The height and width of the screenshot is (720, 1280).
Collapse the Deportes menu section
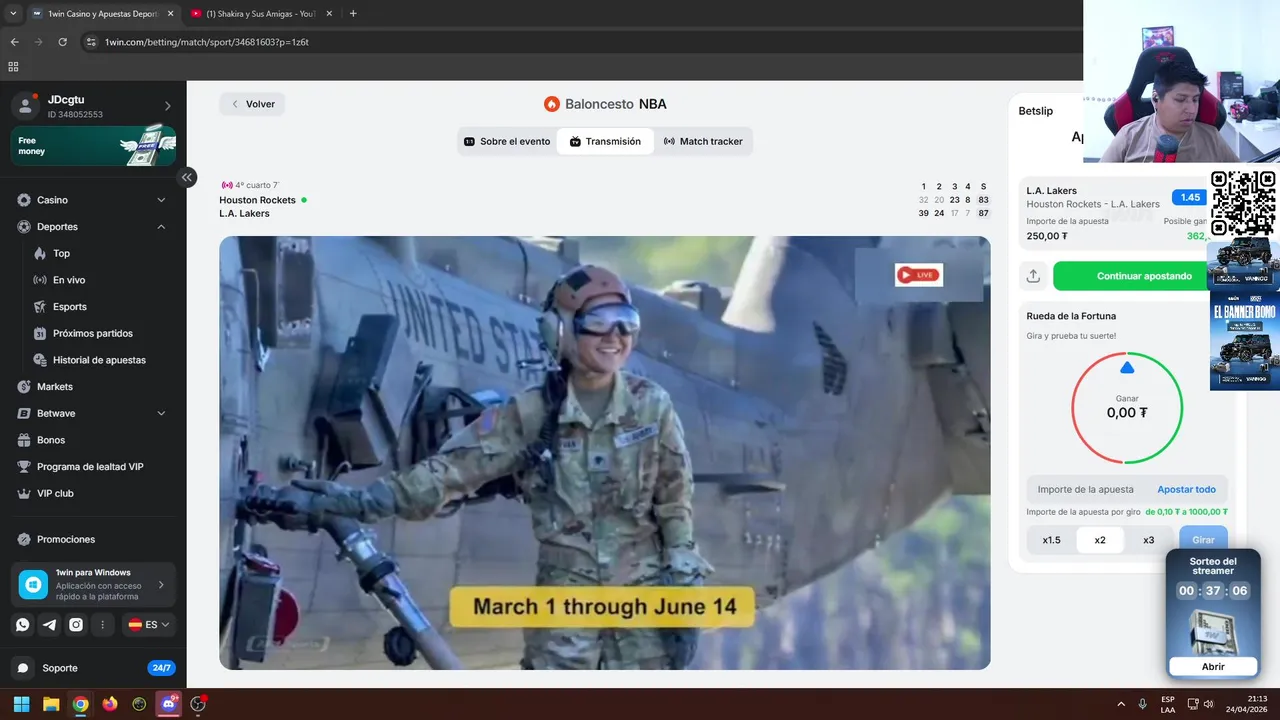point(161,227)
